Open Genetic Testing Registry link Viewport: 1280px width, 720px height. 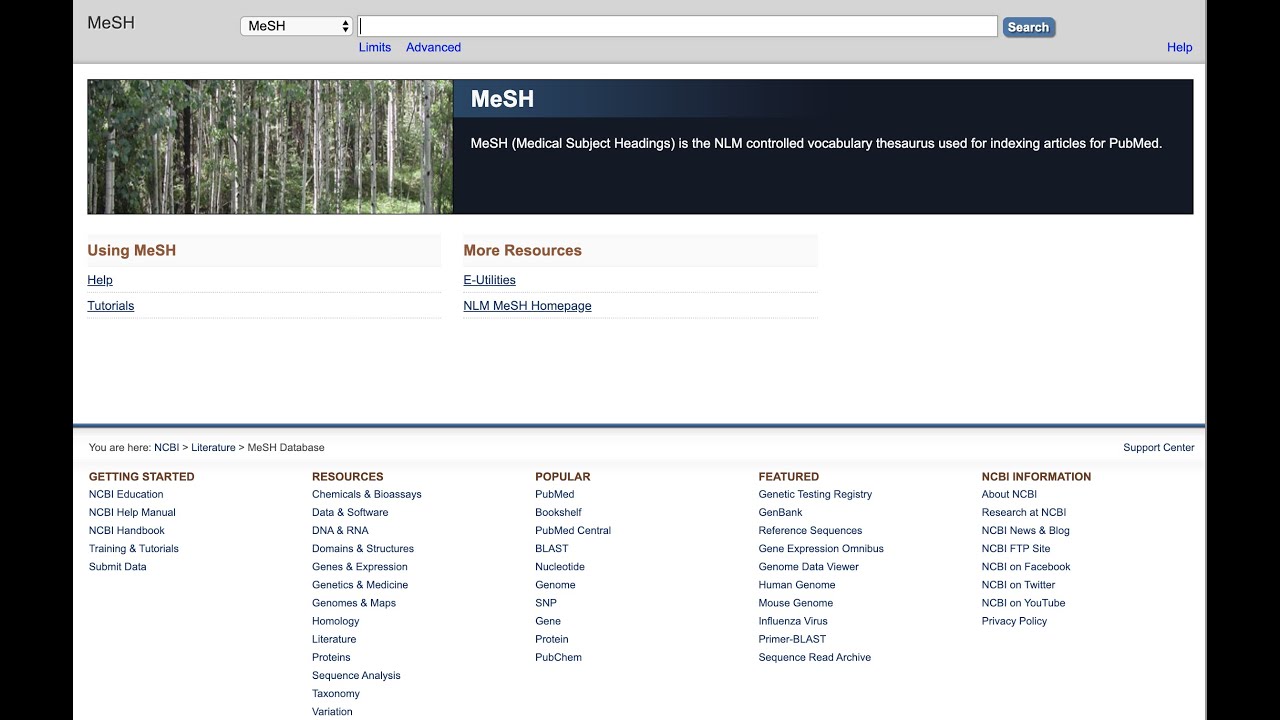[x=815, y=494]
